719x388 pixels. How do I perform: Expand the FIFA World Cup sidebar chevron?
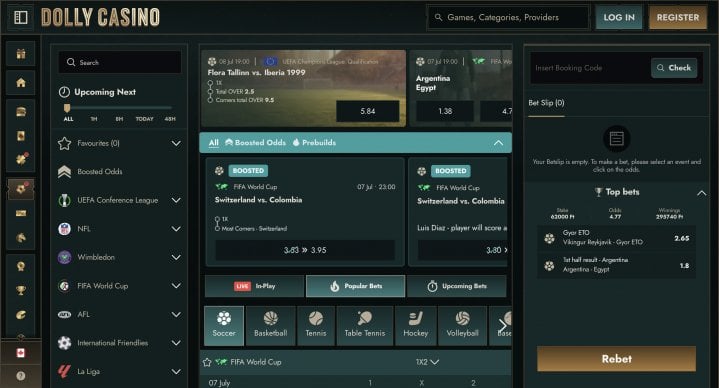tap(176, 286)
